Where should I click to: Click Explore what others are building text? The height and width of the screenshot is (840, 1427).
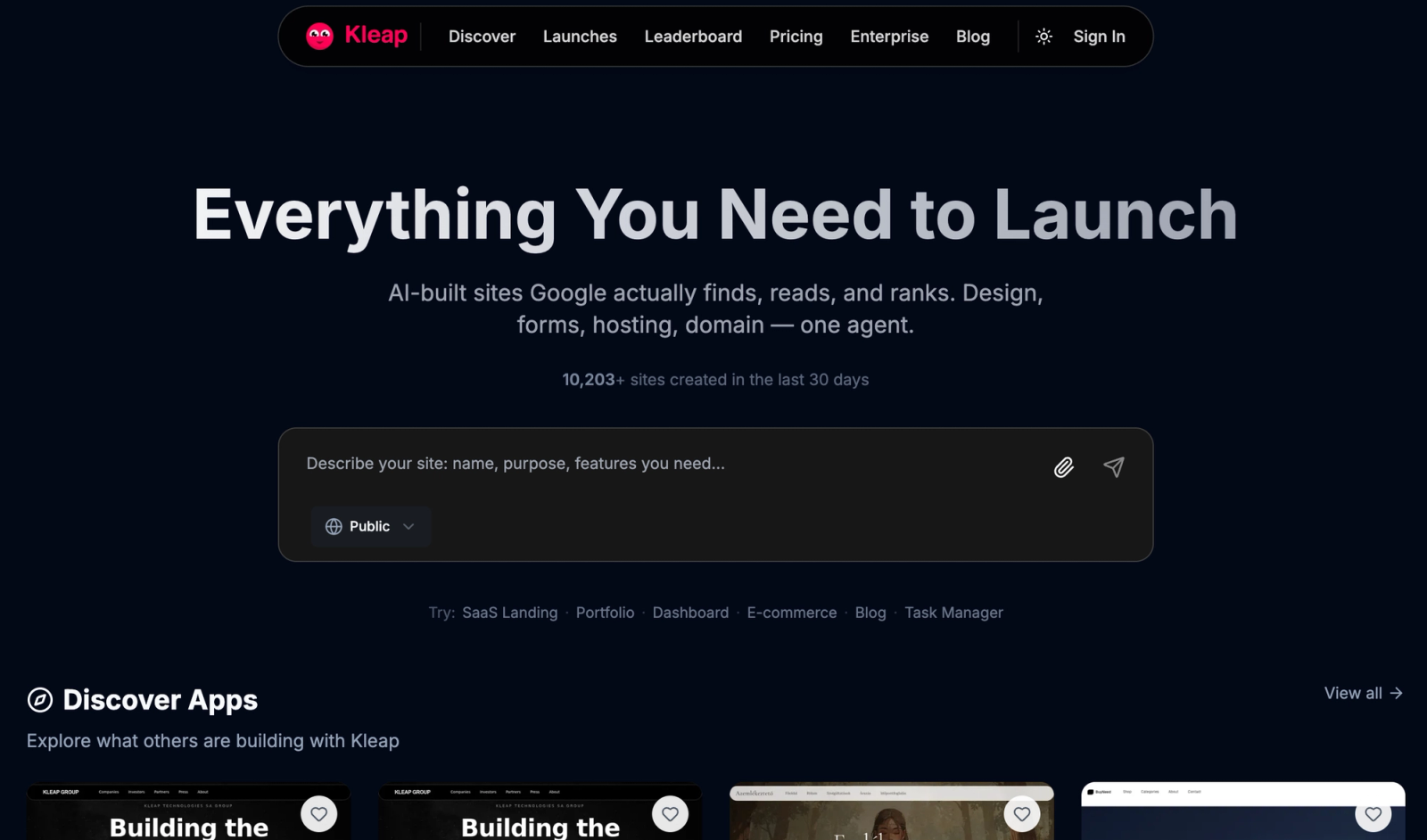point(213,741)
